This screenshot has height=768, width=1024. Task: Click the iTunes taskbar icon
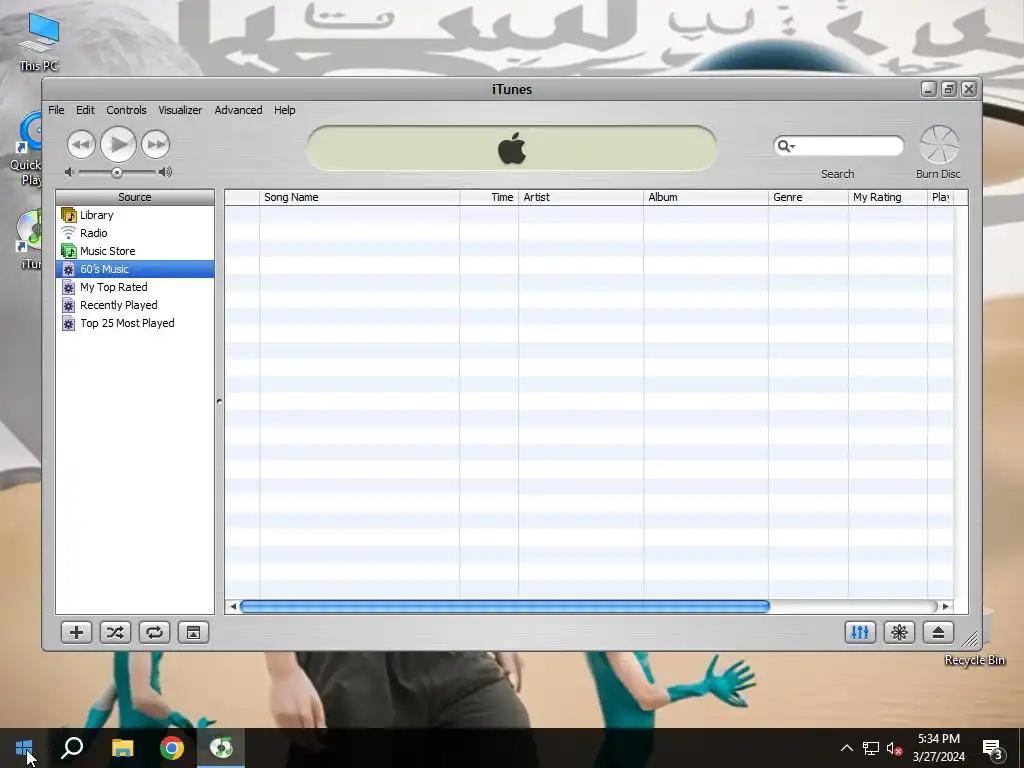point(221,748)
